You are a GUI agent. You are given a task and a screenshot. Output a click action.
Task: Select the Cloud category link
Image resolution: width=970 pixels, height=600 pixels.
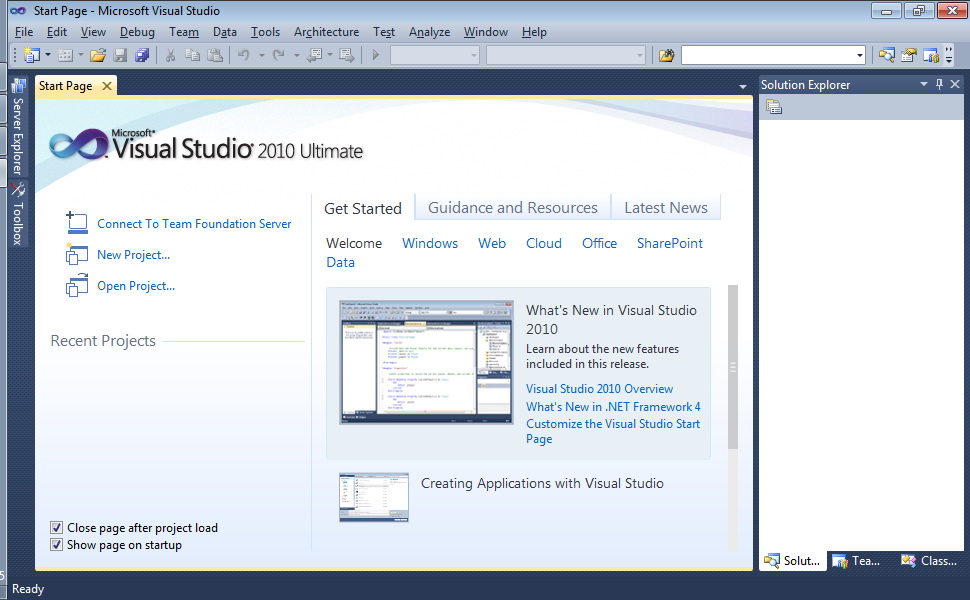544,243
